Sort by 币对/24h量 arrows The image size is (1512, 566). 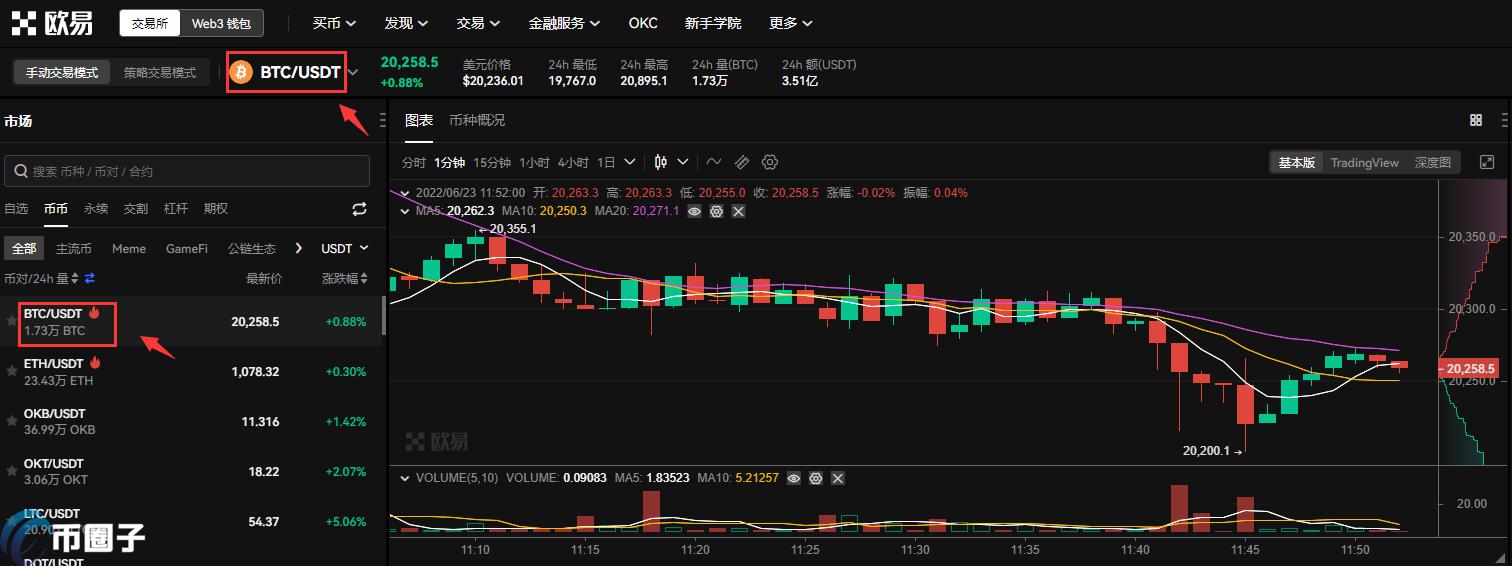point(76,278)
